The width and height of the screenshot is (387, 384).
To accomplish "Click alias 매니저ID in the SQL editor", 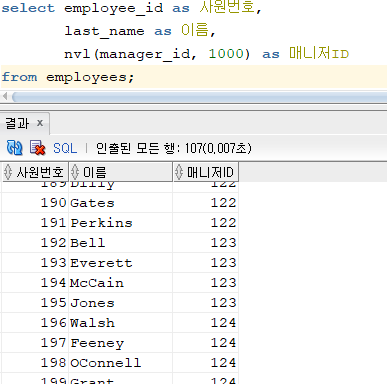I will pyautogui.click(x=319, y=53).
